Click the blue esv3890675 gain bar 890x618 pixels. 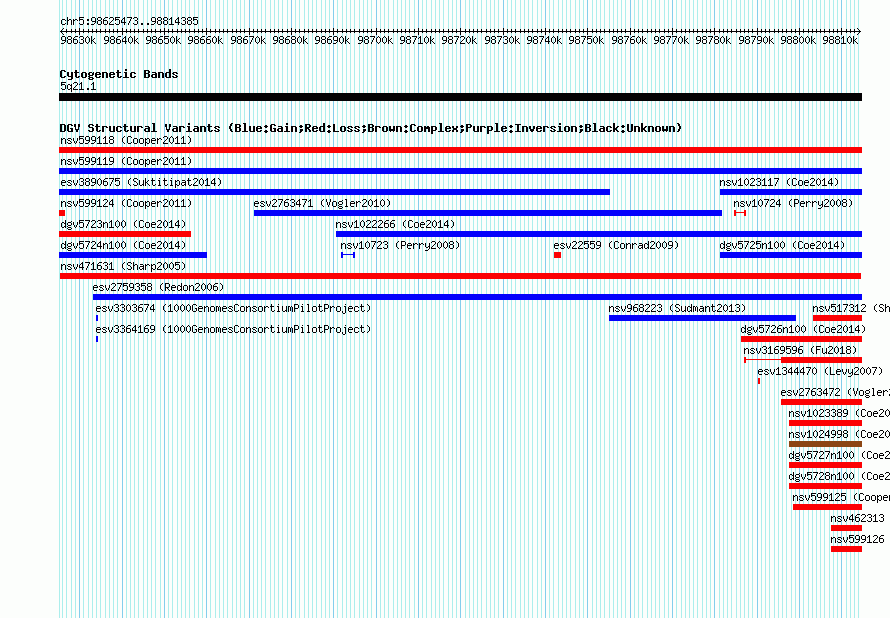coord(334,192)
